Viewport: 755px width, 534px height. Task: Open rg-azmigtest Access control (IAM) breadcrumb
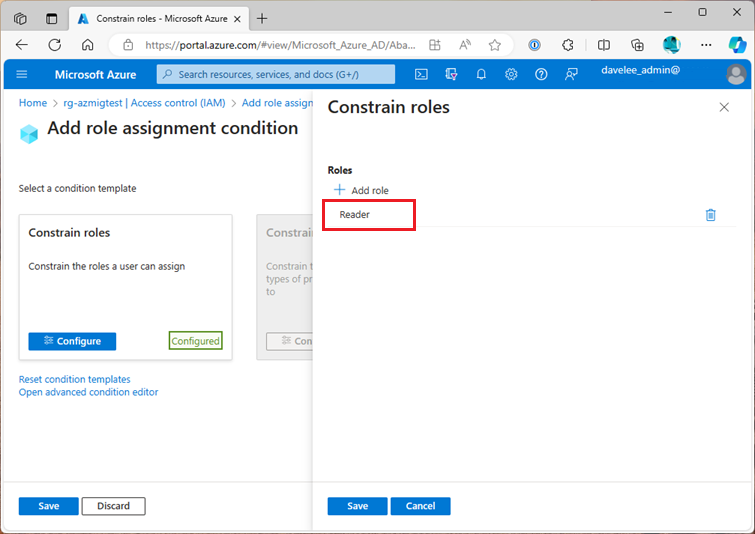(144, 103)
